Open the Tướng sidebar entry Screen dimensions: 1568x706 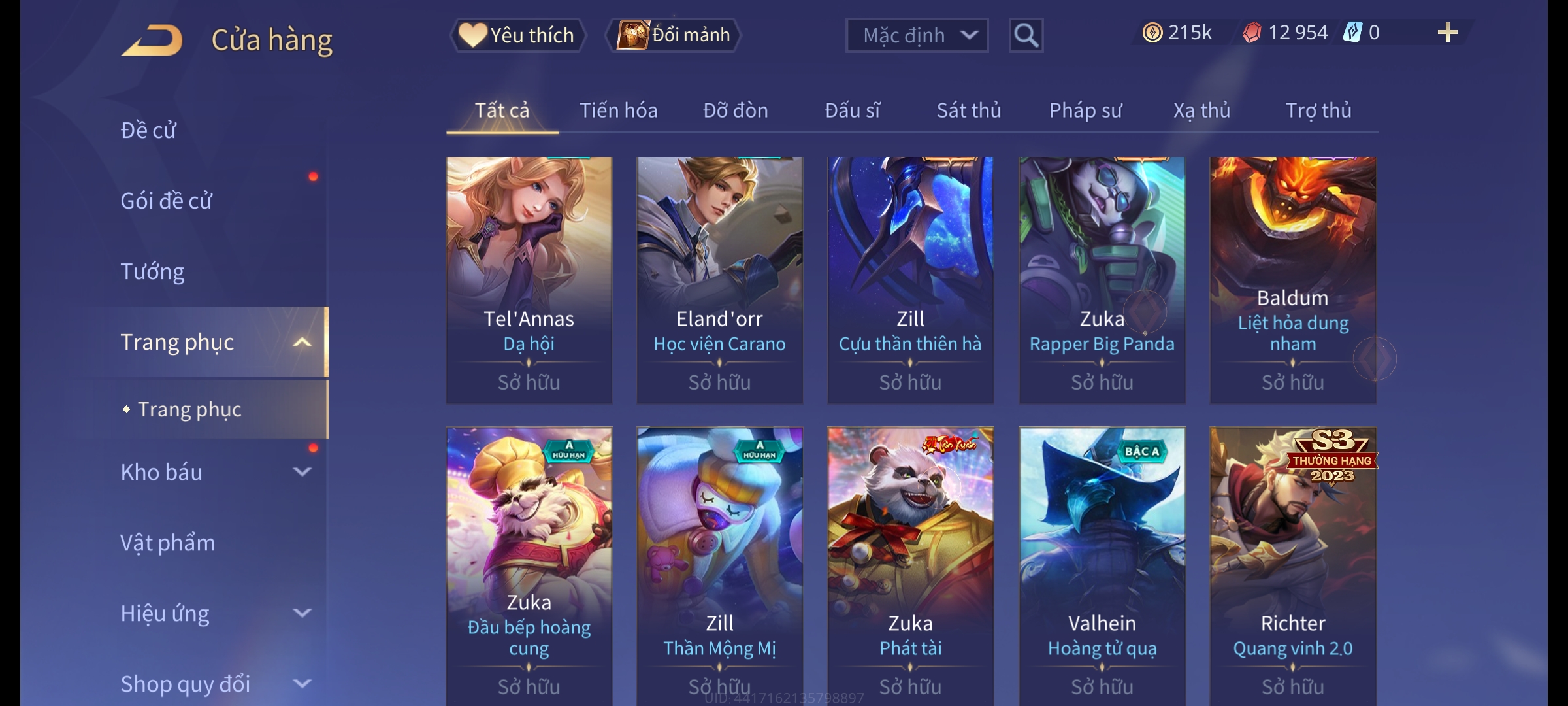tap(152, 271)
